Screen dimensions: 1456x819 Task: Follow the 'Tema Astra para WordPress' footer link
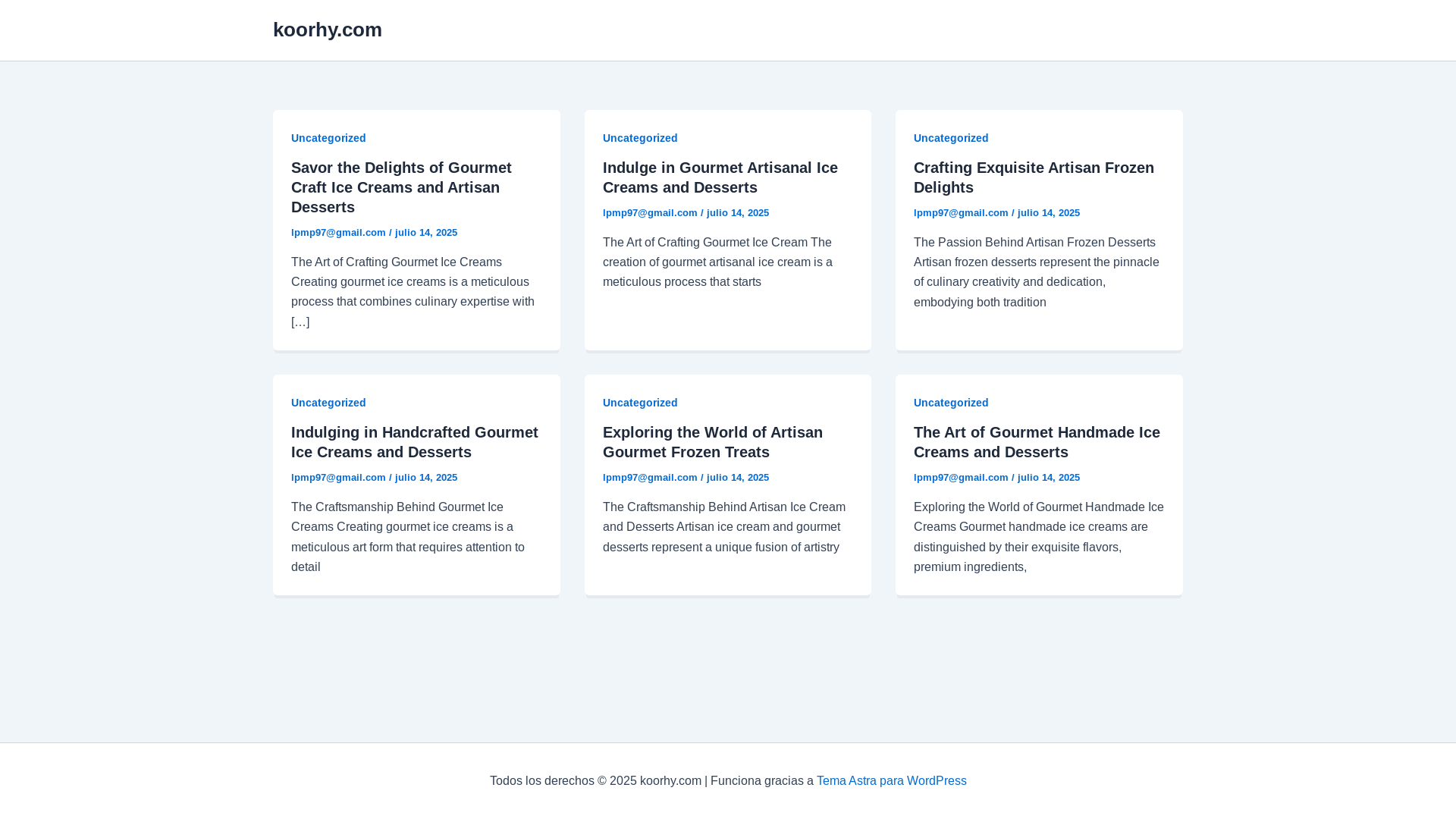(891, 781)
